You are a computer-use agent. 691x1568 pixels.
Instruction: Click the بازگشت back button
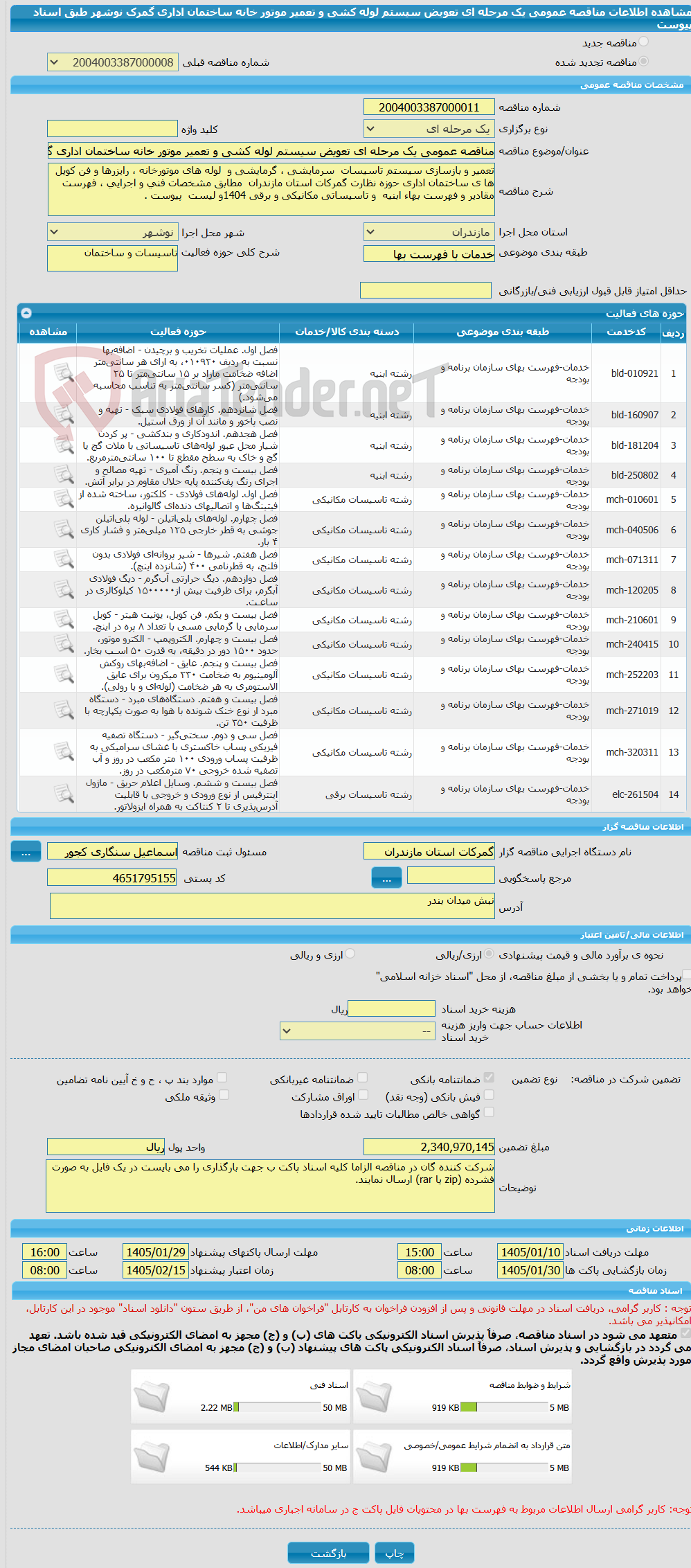328,1553
